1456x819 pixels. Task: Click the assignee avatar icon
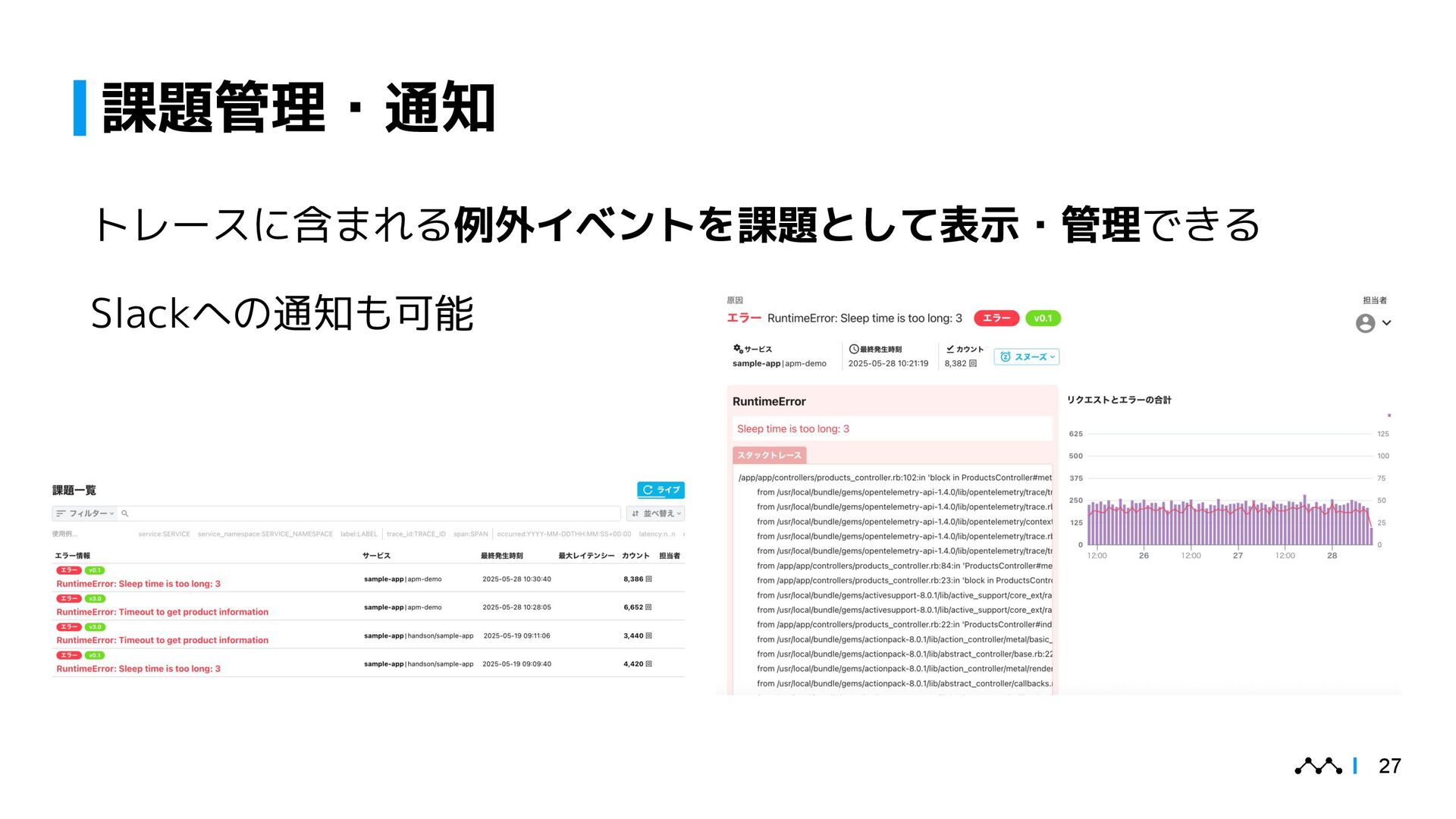1365,323
